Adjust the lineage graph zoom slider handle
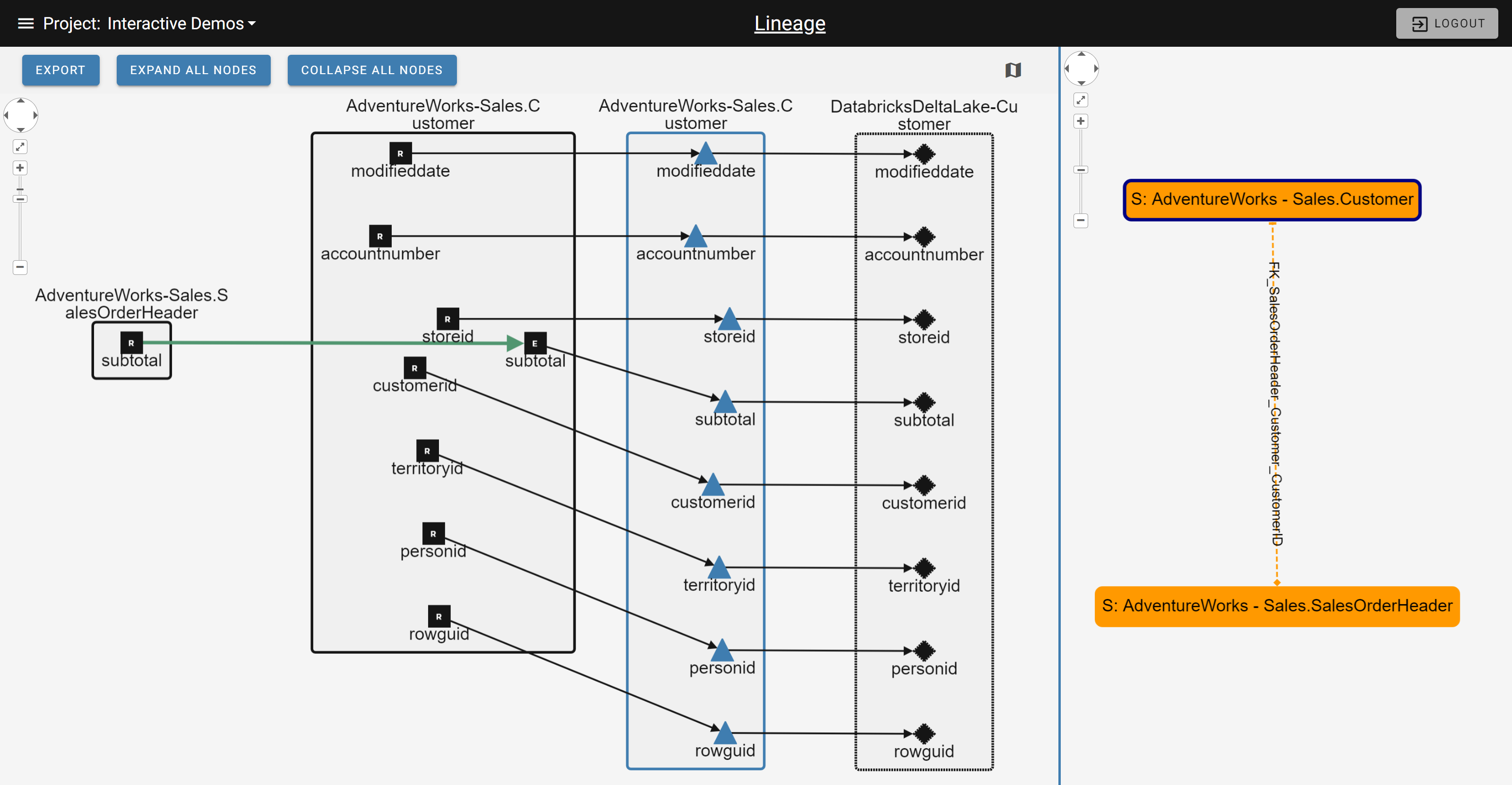This screenshot has width=1512, height=785. click(20, 199)
